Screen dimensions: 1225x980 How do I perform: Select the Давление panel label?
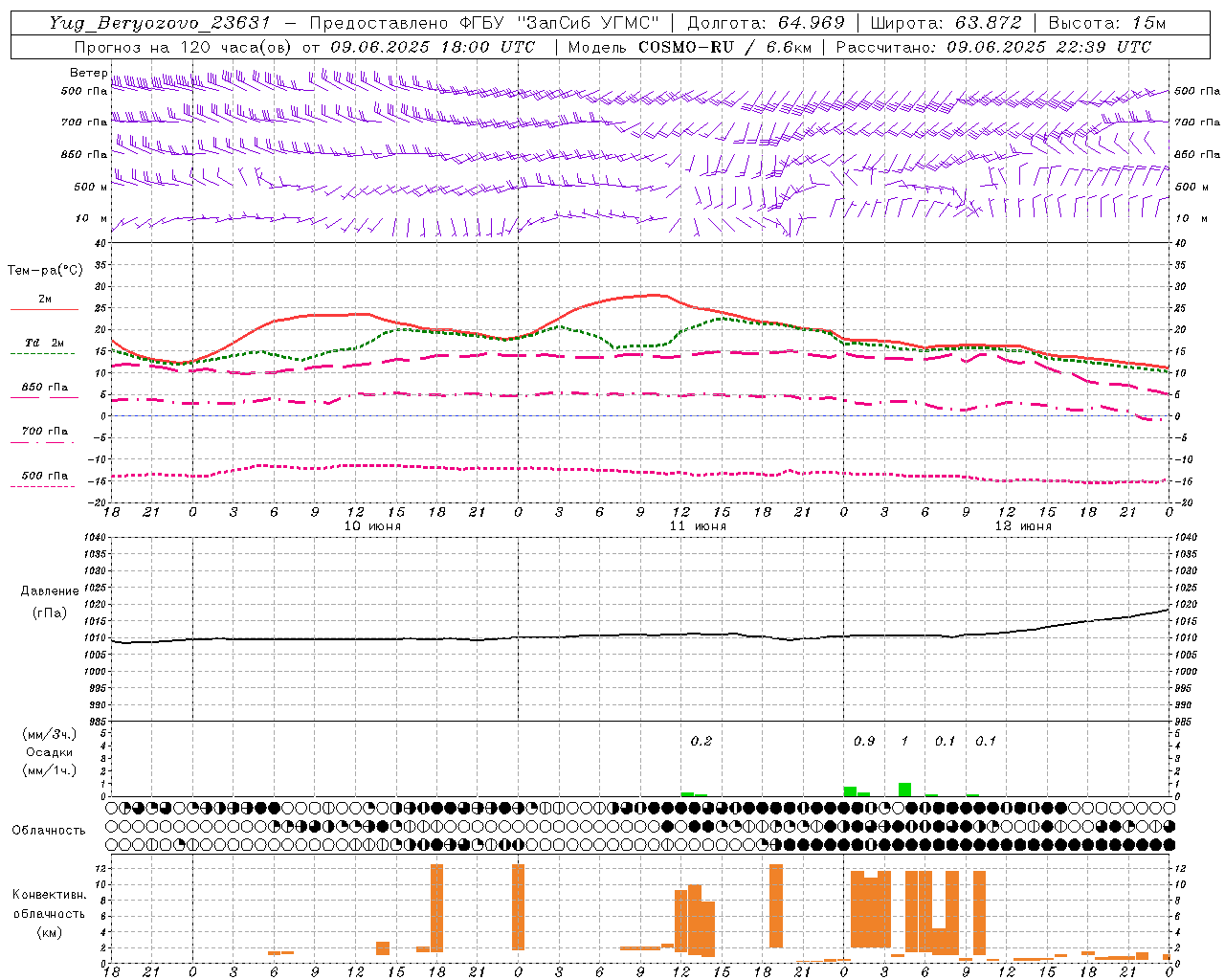point(50,591)
